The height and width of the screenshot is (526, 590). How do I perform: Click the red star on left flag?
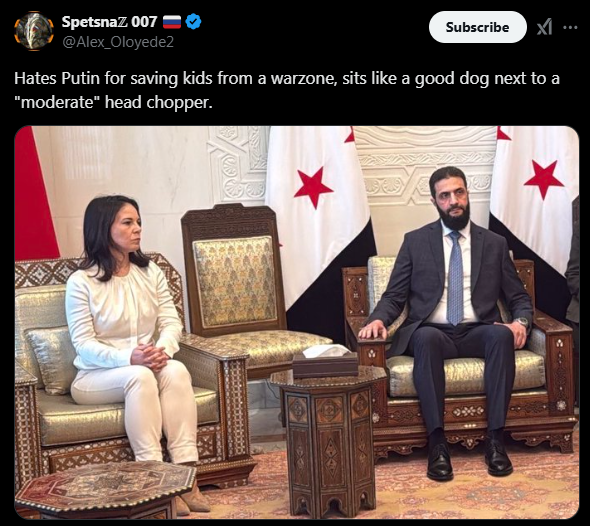coord(313,187)
